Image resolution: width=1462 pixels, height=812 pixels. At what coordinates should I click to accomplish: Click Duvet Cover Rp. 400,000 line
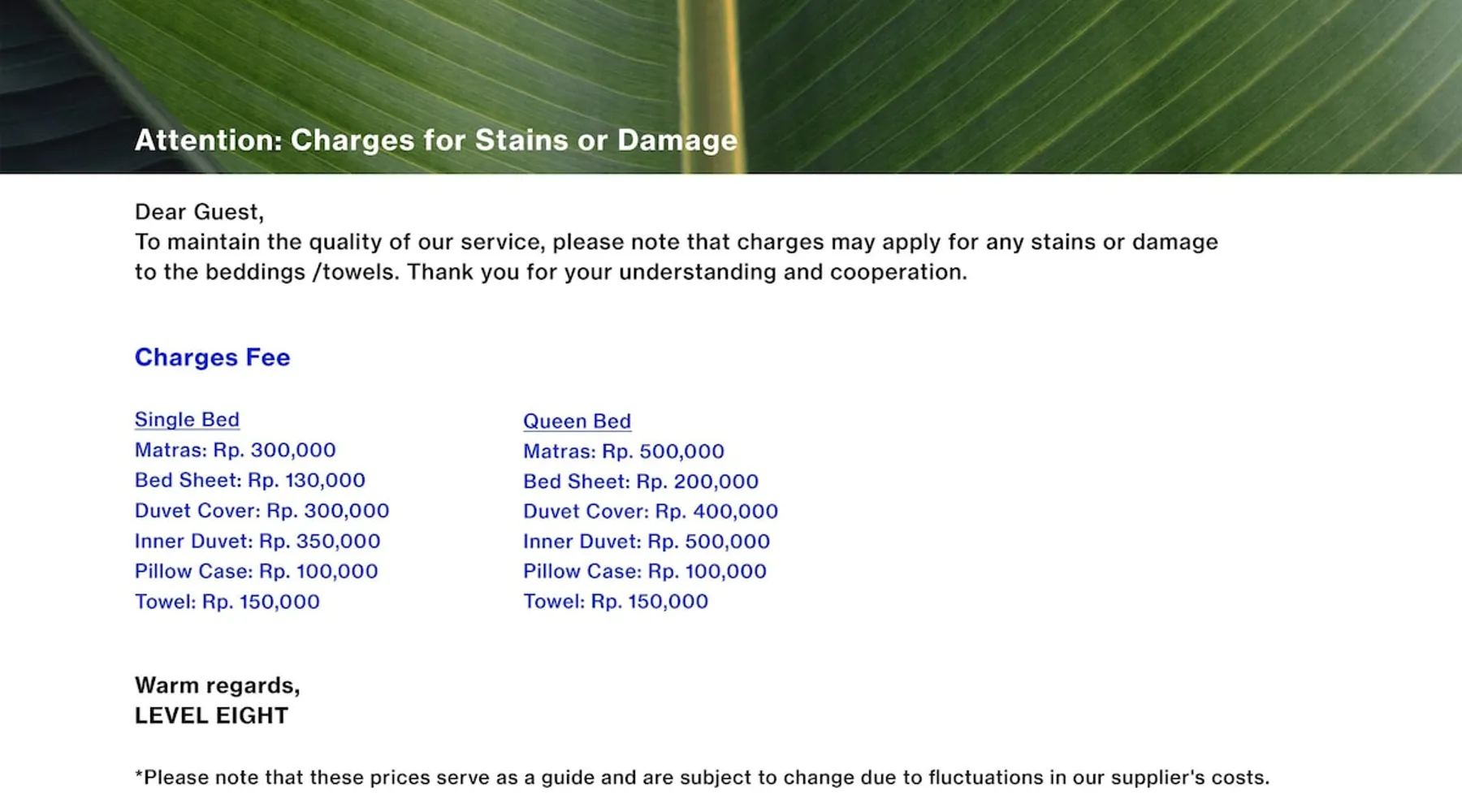[x=650, y=512]
